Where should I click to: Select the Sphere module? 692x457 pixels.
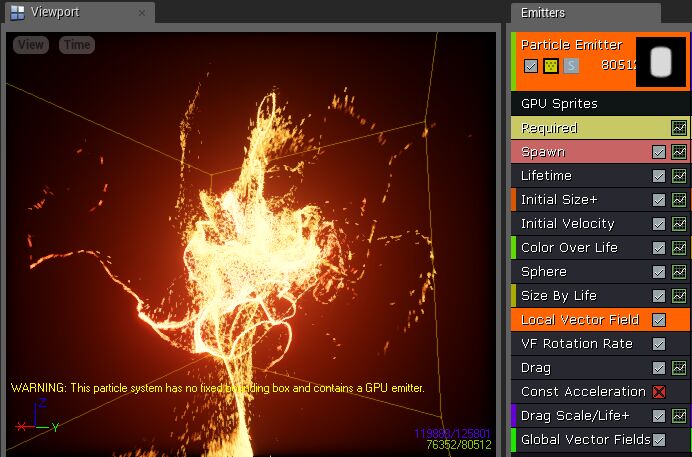600,271
